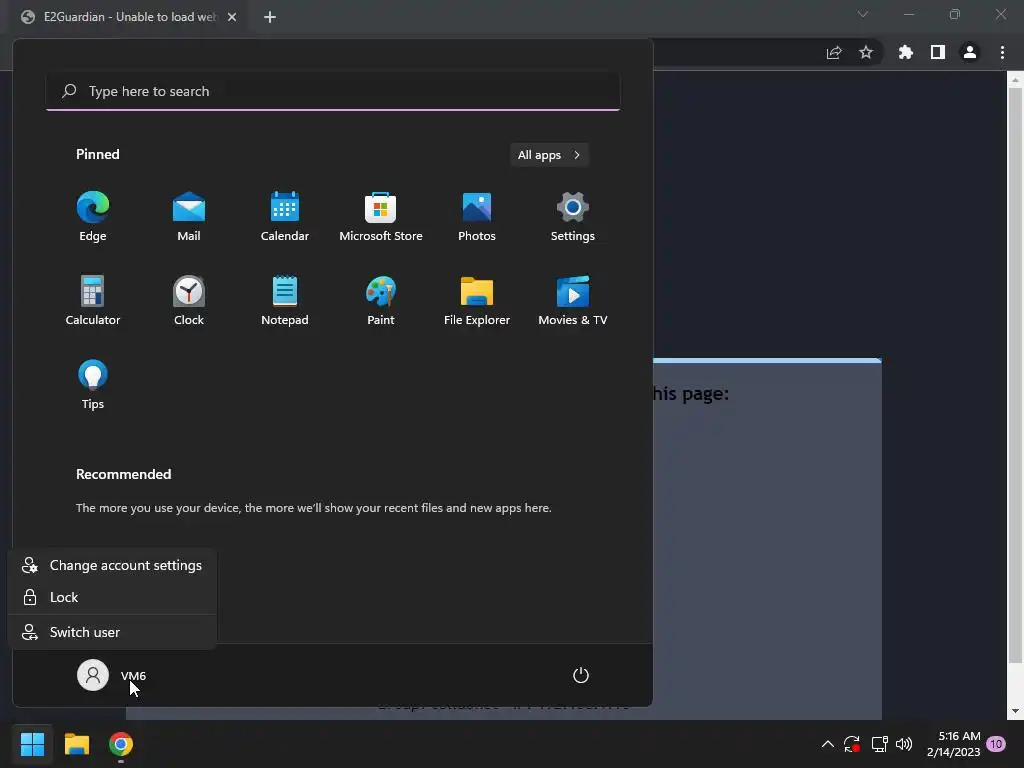1024x768 pixels.
Task: Open the Chrome tab search chevron
Action: tap(863, 14)
